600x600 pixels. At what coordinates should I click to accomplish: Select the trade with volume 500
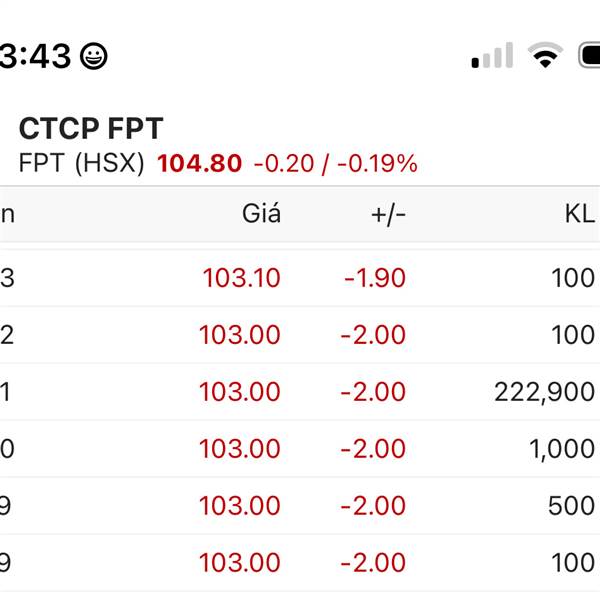tap(300, 505)
